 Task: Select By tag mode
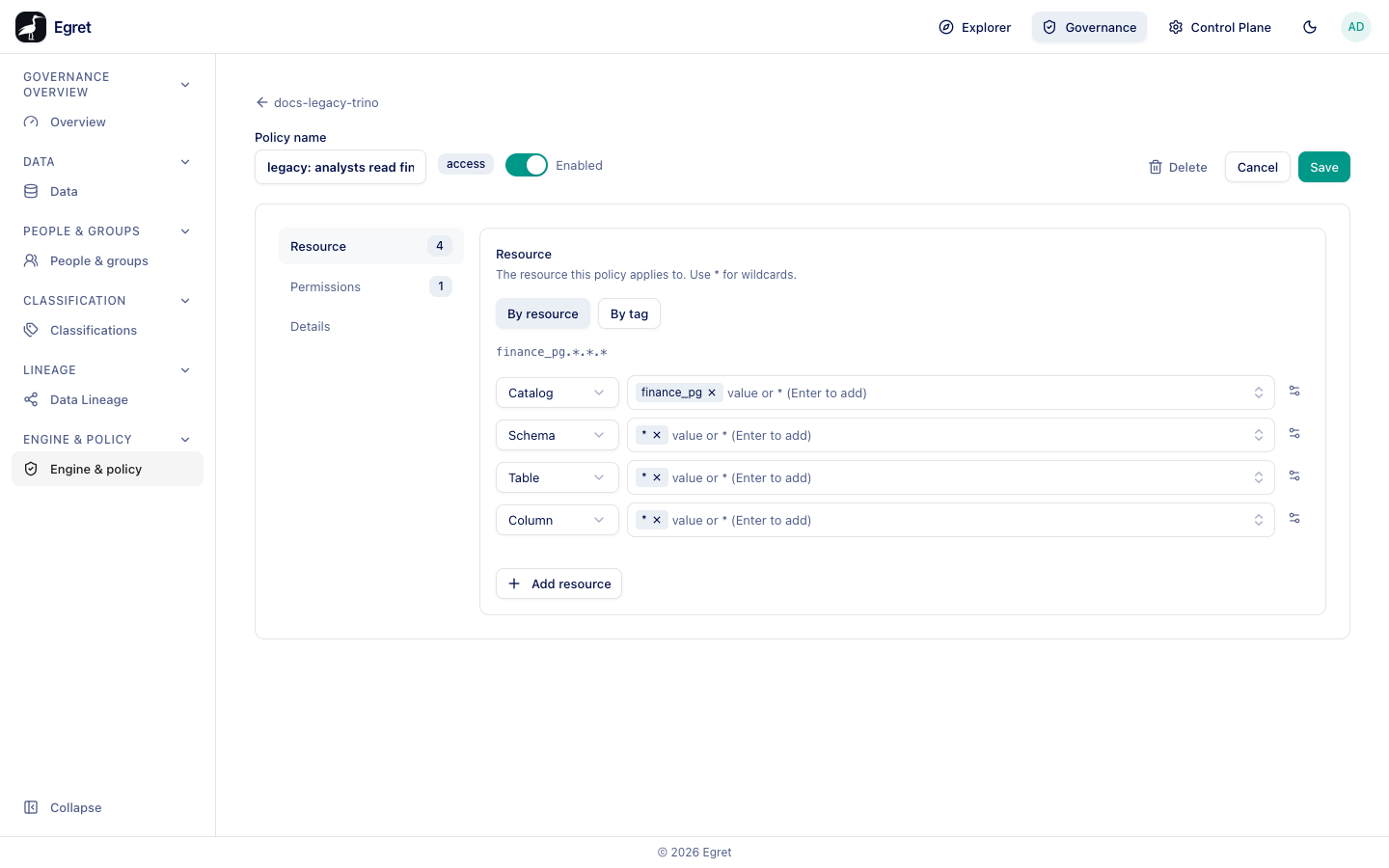[x=629, y=313]
